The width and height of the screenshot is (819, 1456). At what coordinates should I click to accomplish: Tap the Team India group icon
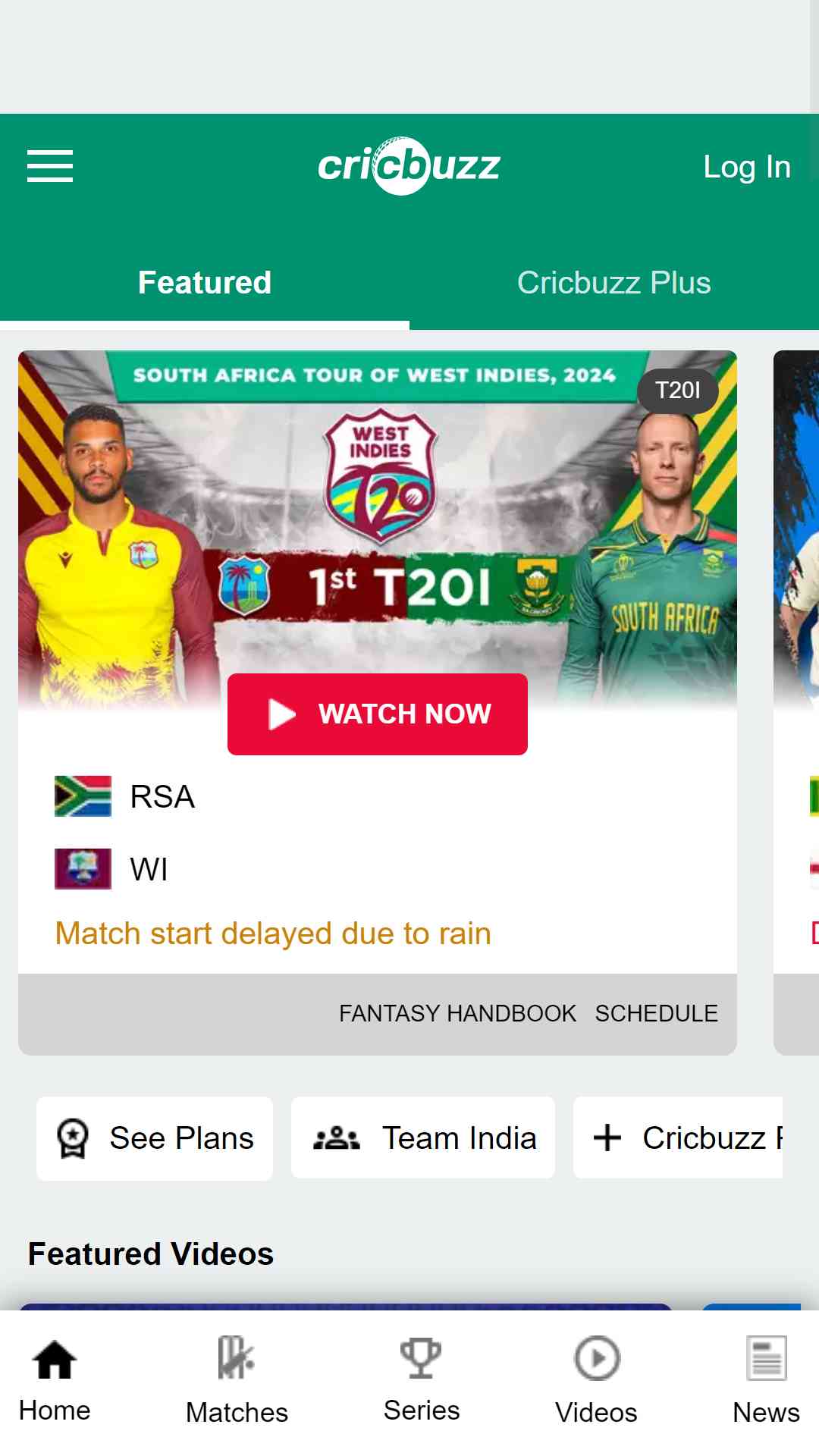(x=337, y=1138)
